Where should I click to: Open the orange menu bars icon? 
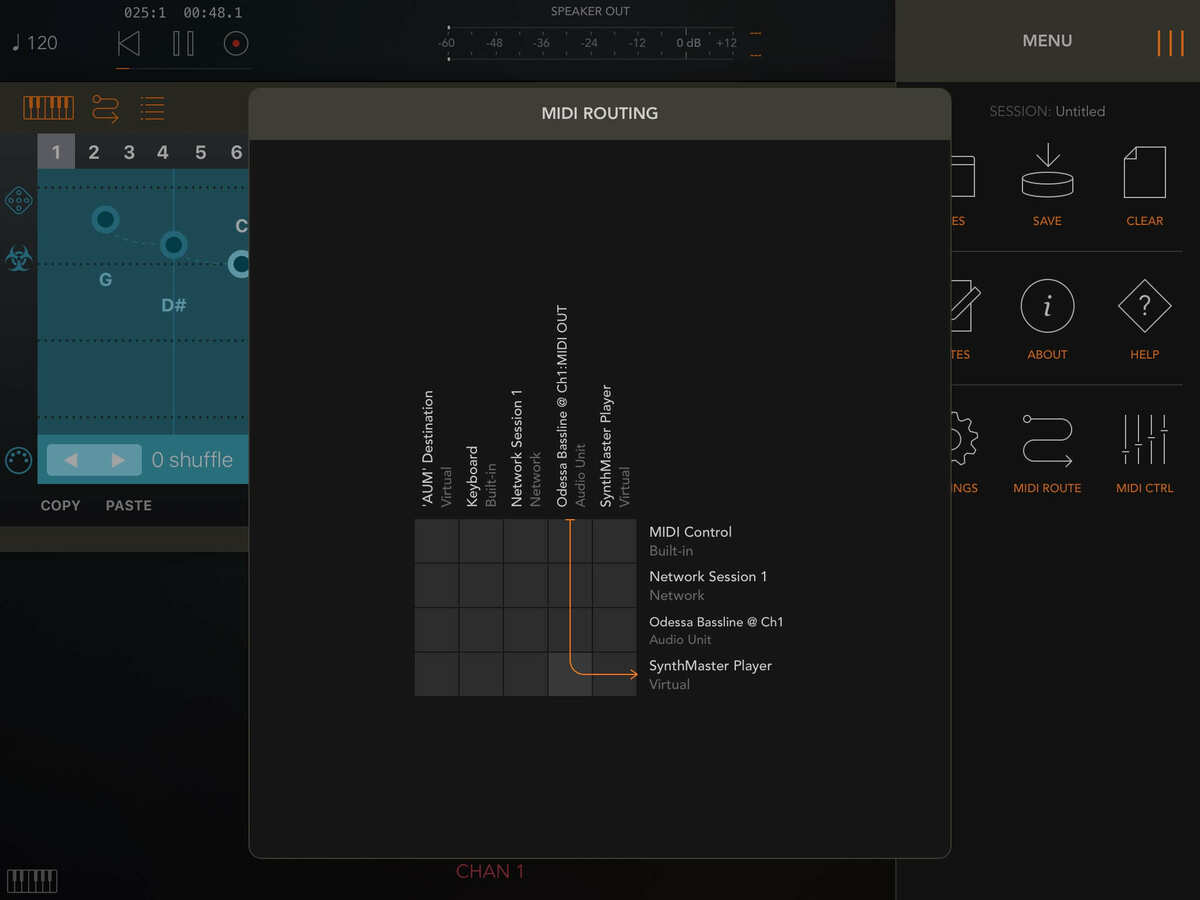pos(1170,43)
